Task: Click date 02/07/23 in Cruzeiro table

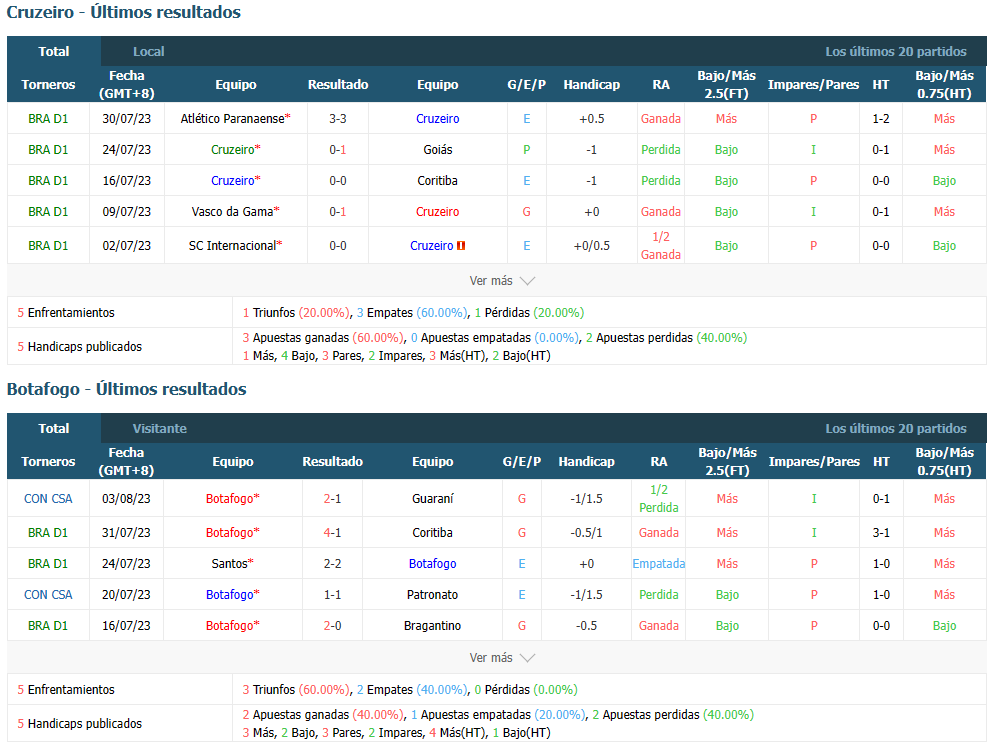Action: point(127,246)
